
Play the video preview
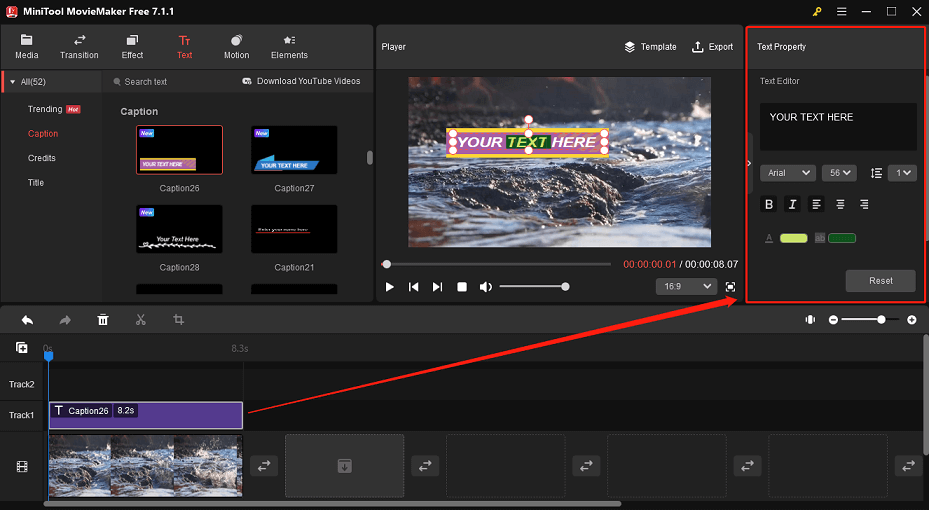tap(389, 287)
